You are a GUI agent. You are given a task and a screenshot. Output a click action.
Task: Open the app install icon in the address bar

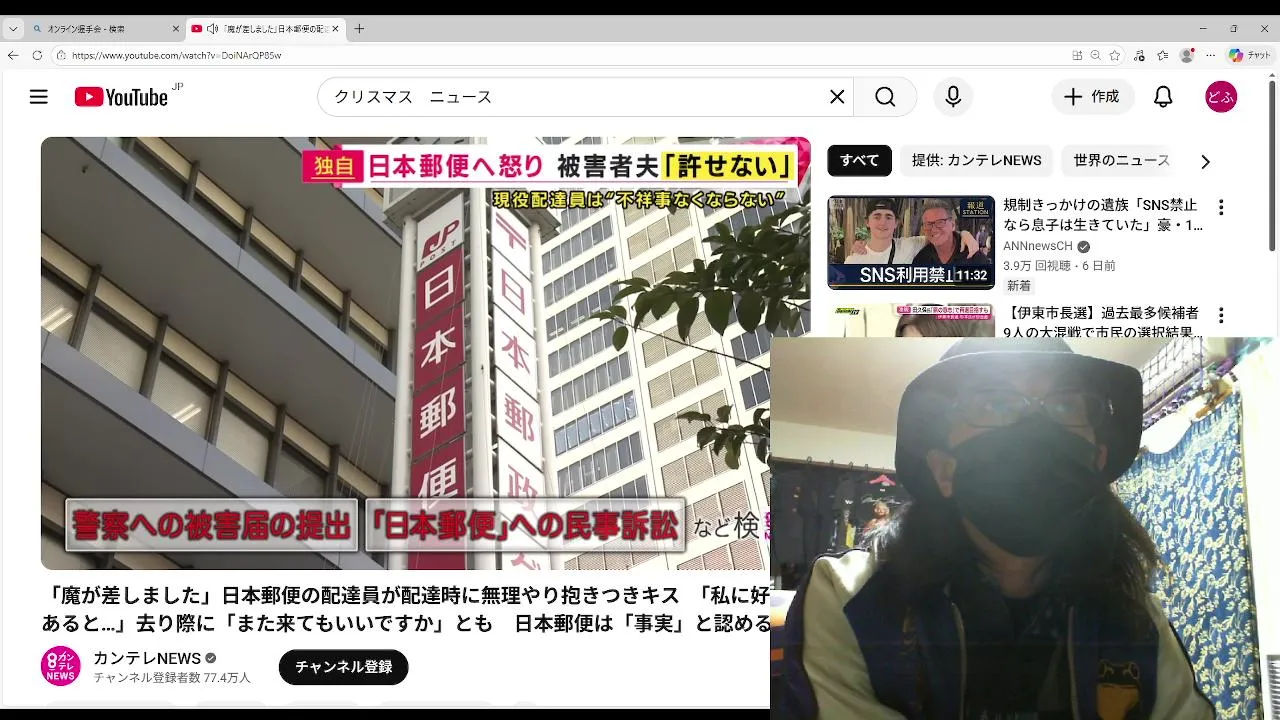pyautogui.click(x=1077, y=55)
